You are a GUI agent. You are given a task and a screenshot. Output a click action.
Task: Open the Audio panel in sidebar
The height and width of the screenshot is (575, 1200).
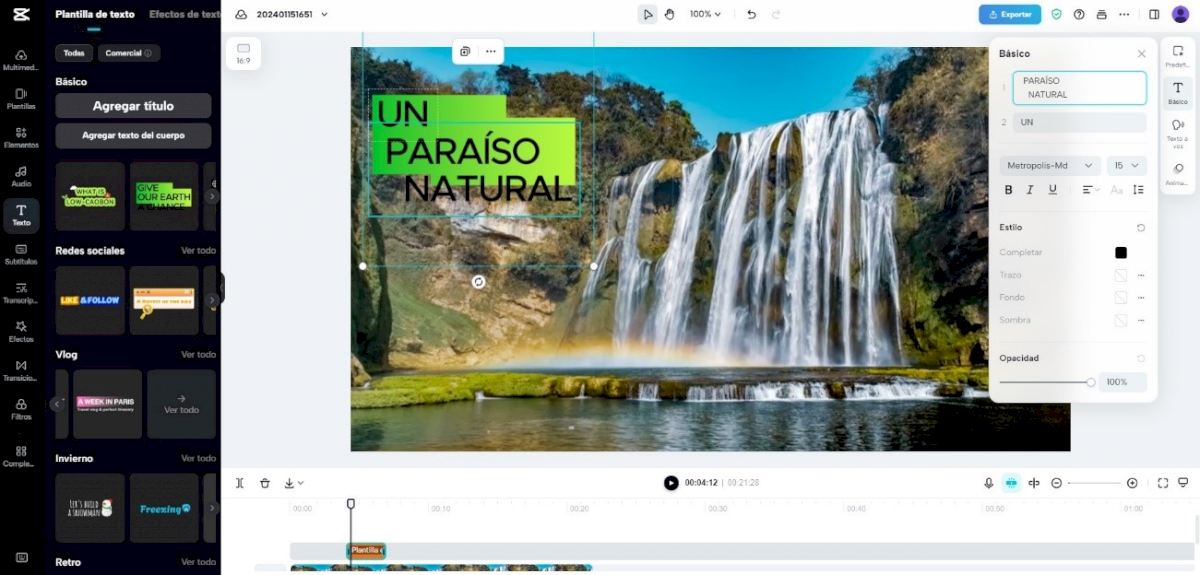tap(21, 176)
